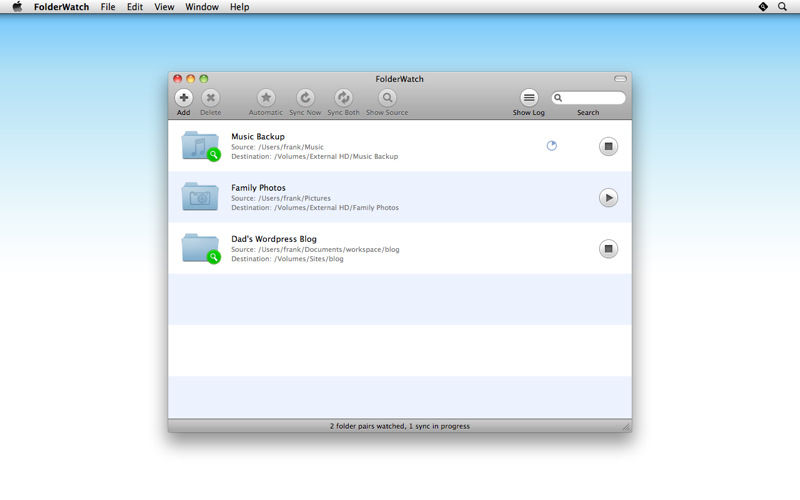The height and width of the screenshot is (500, 800).
Task: Click the Sync Both toolbar icon
Action: pyautogui.click(x=343, y=97)
